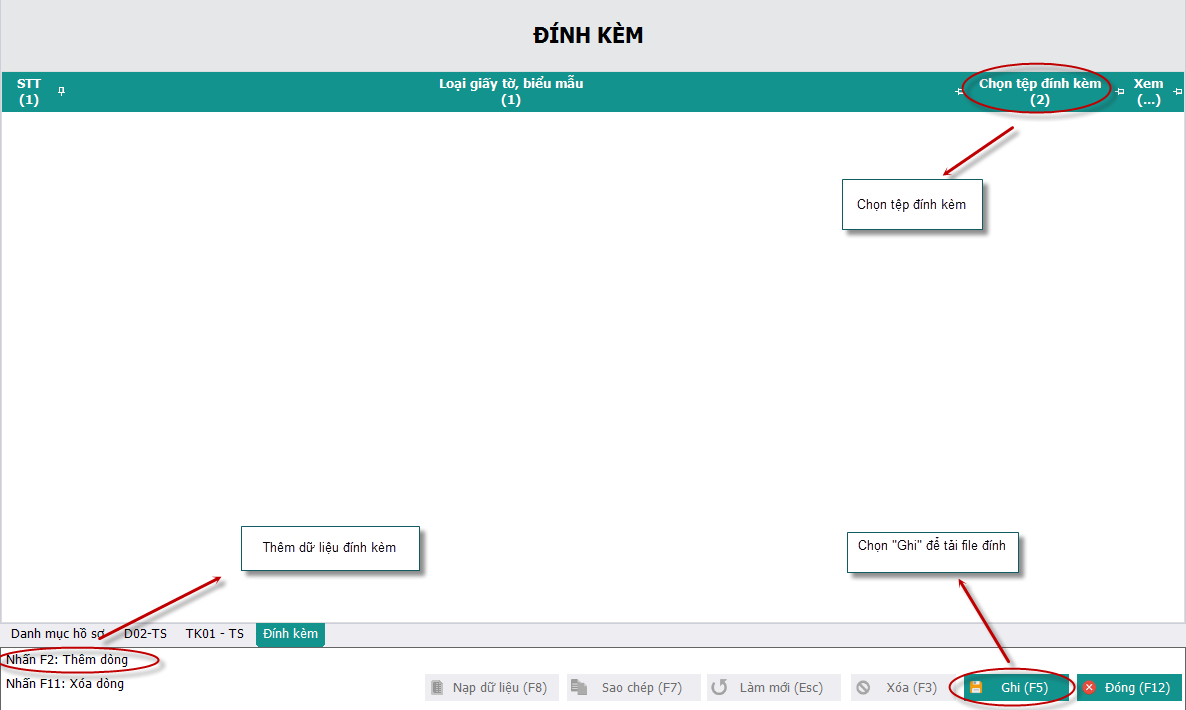Go to the Đính kèm tab
The image size is (1186, 710).
290,634
